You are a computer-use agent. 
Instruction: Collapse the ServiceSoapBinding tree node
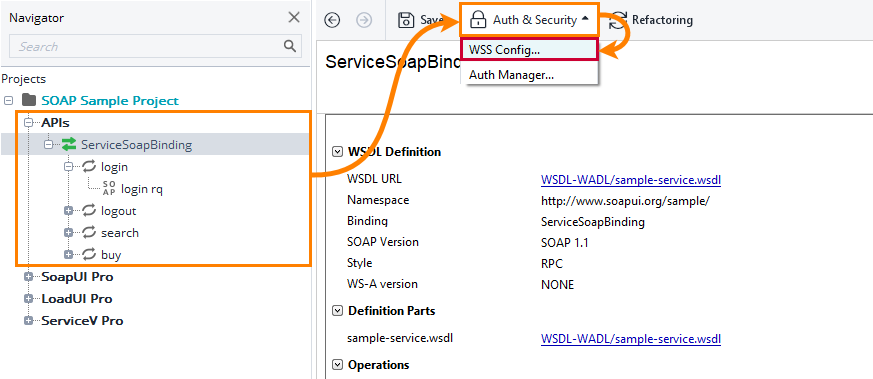pyautogui.click(x=49, y=145)
